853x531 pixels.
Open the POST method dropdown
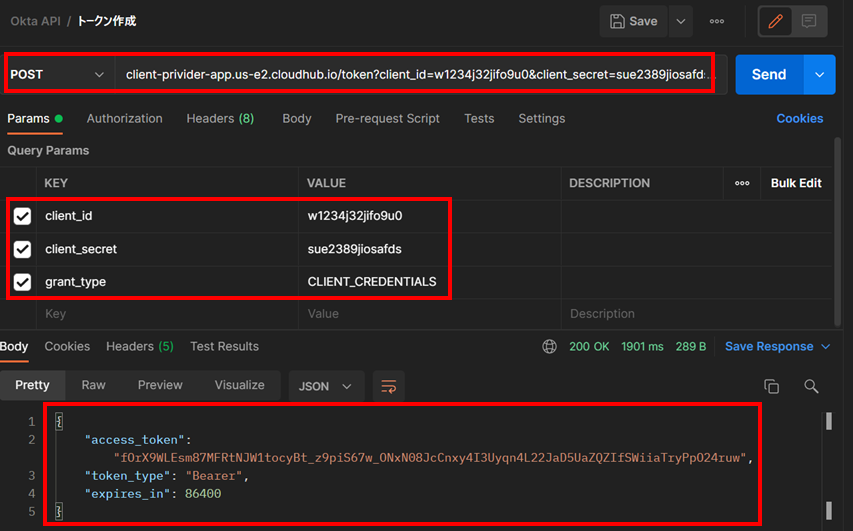click(58, 75)
